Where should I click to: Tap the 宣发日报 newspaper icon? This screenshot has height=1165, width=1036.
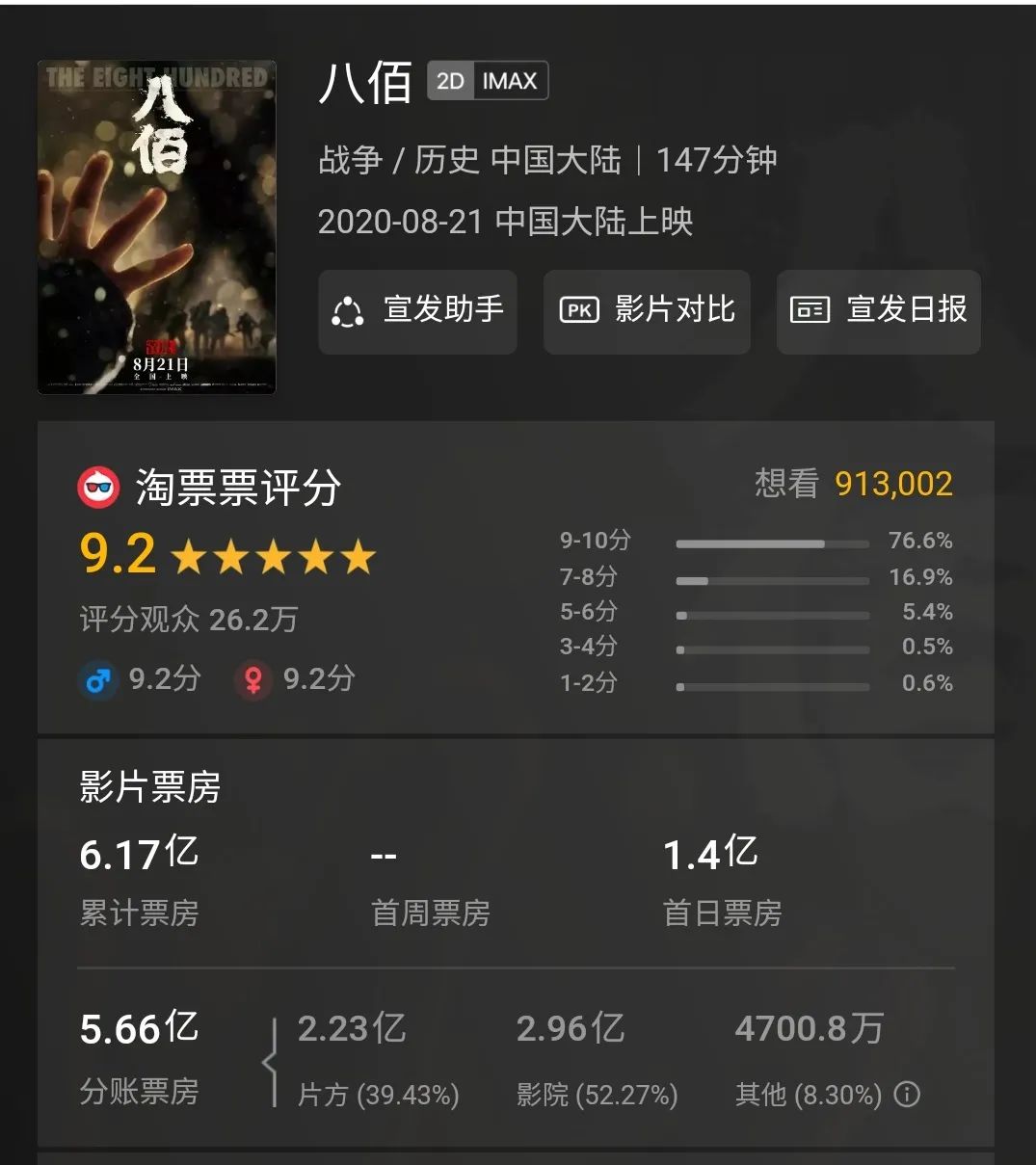pyautogui.click(x=810, y=310)
